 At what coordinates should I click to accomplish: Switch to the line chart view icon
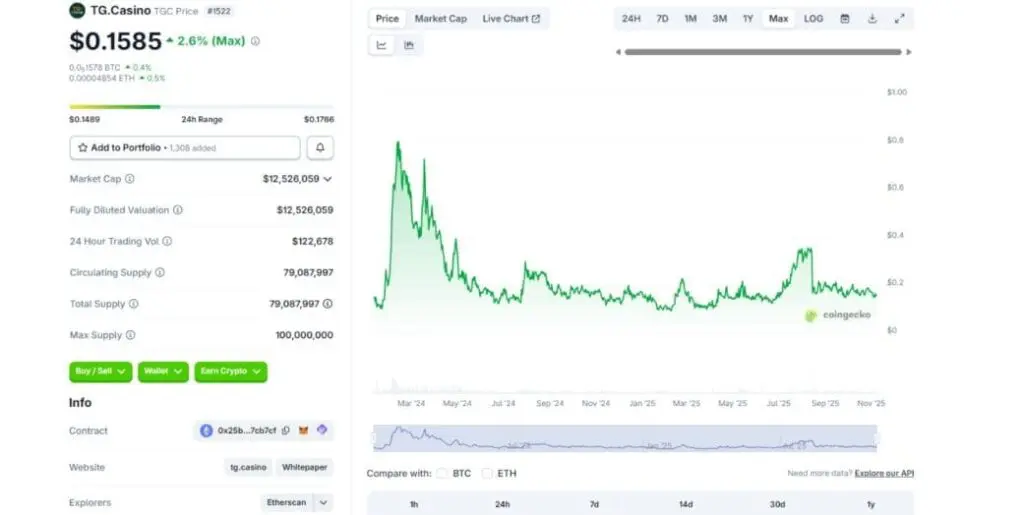382,45
